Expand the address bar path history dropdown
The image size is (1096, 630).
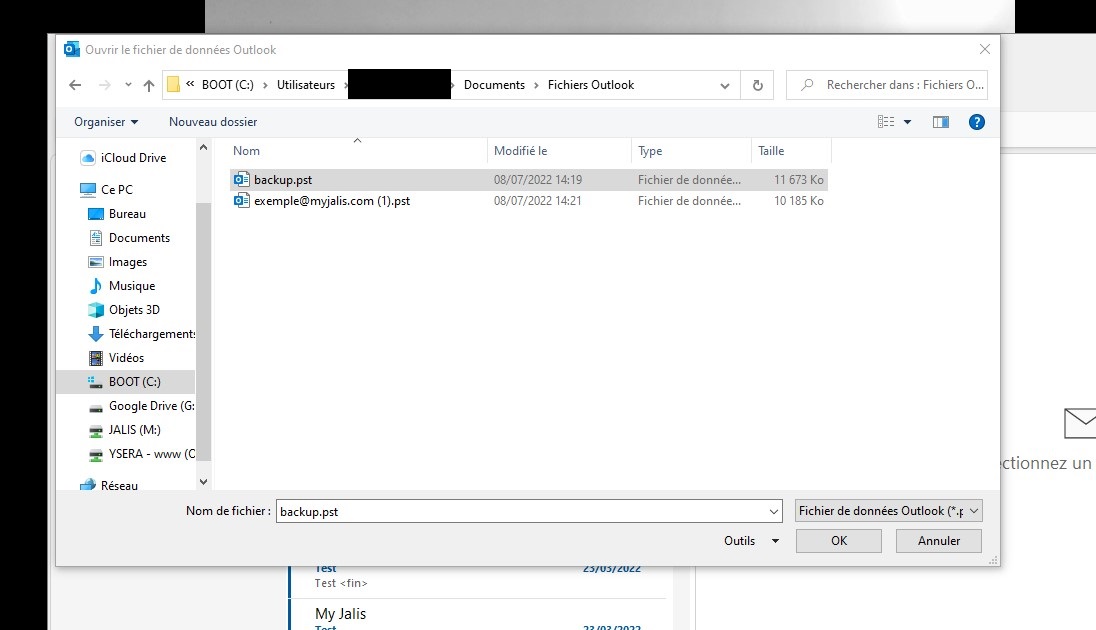click(725, 86)
